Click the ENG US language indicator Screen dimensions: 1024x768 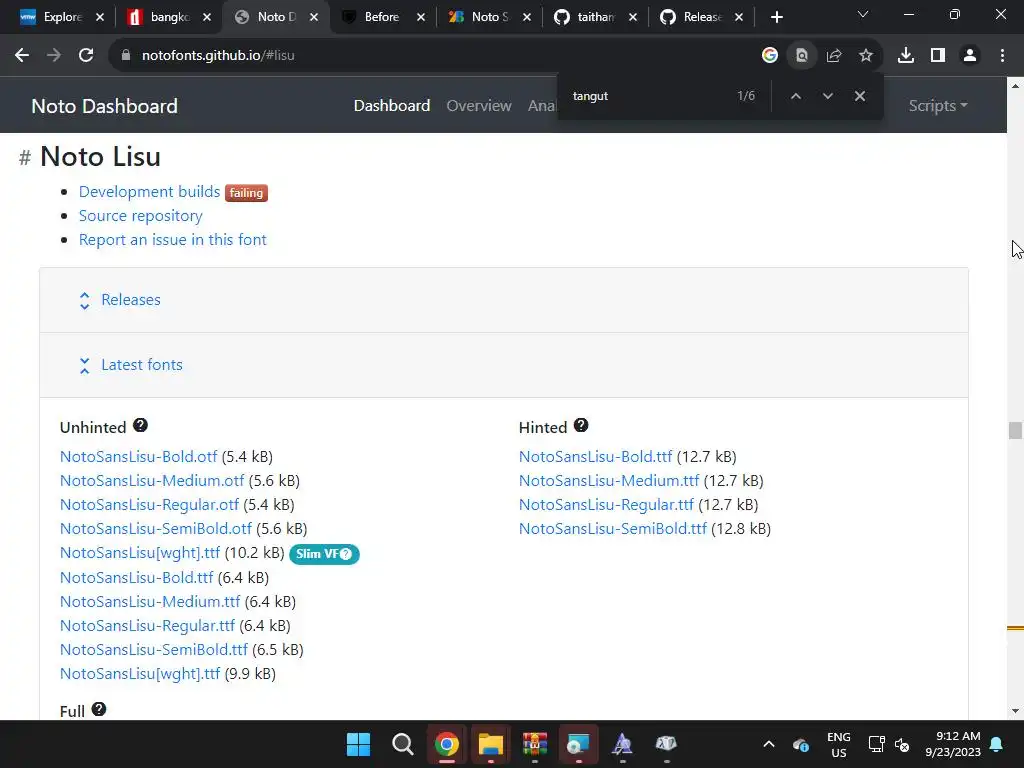tap(839, 744)
